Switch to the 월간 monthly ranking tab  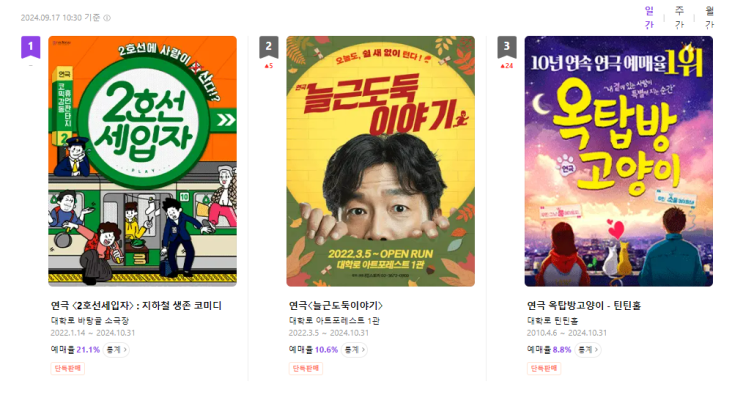pos(709,18)
